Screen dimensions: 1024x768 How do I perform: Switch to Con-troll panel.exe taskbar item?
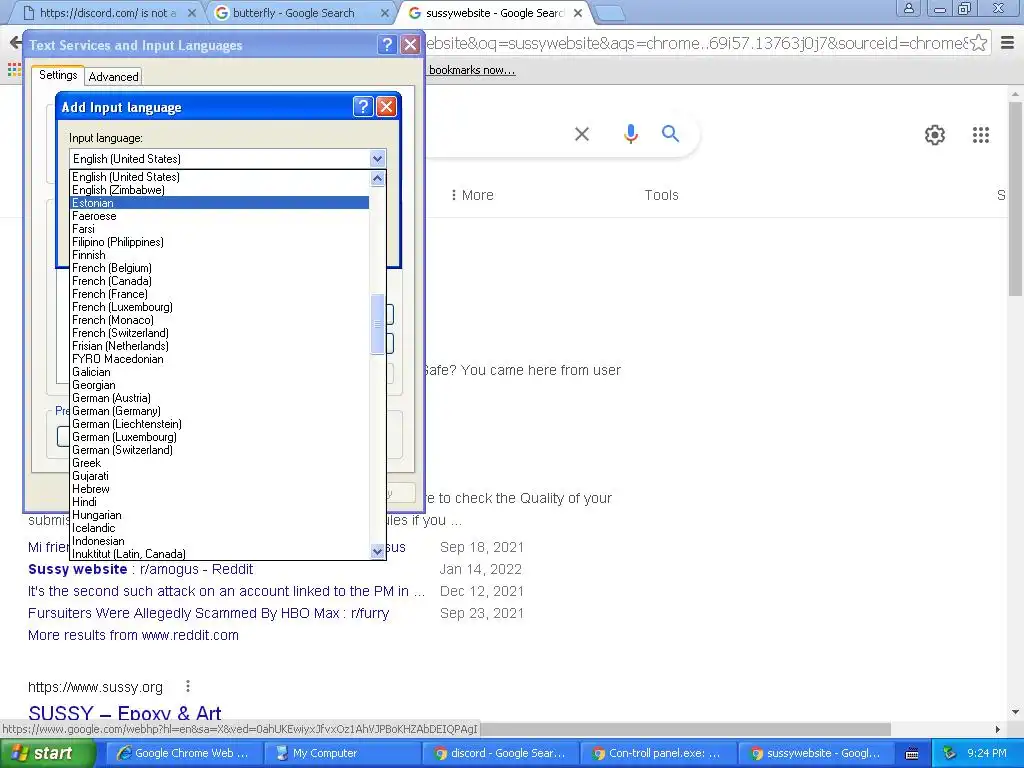point(658,753)
